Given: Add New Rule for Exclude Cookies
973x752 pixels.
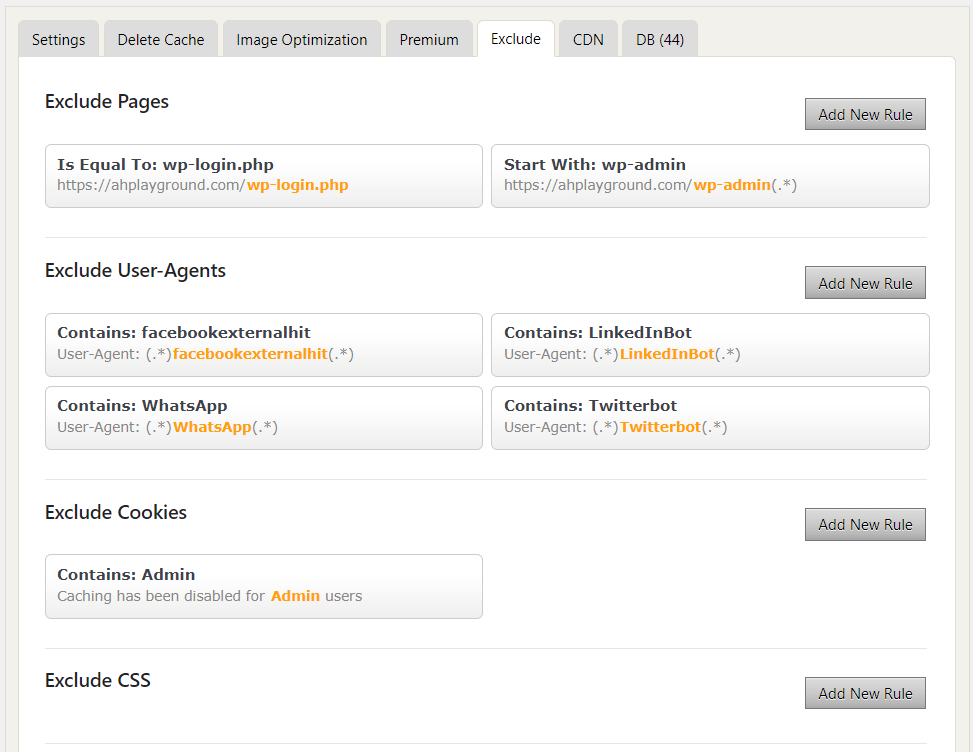Looking at the screenshot, I should click(865, 524).
